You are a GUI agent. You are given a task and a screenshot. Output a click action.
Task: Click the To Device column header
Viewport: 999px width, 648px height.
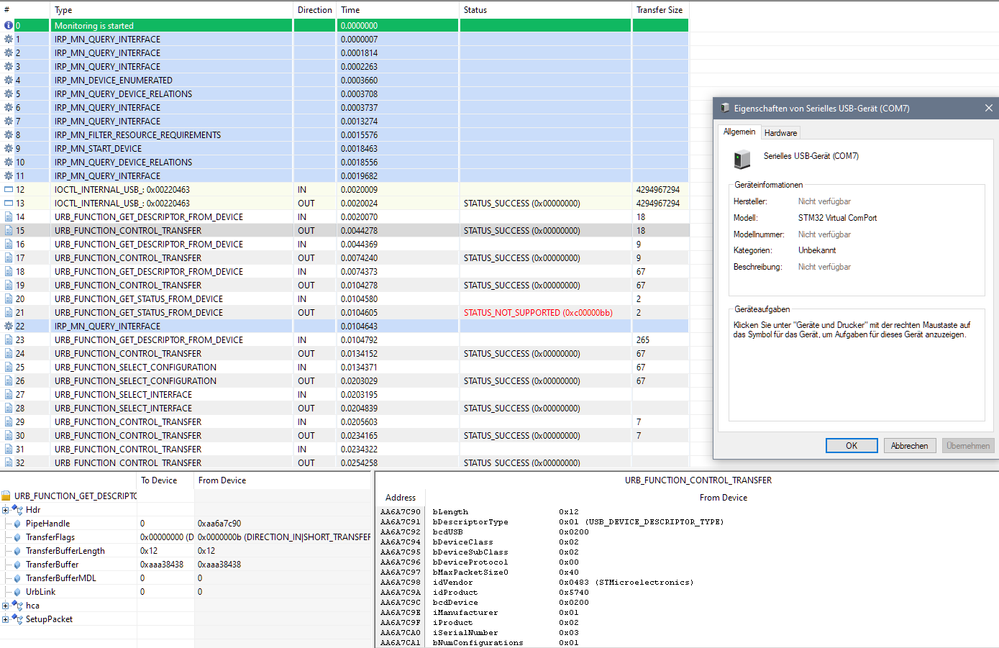pos(165,480)
